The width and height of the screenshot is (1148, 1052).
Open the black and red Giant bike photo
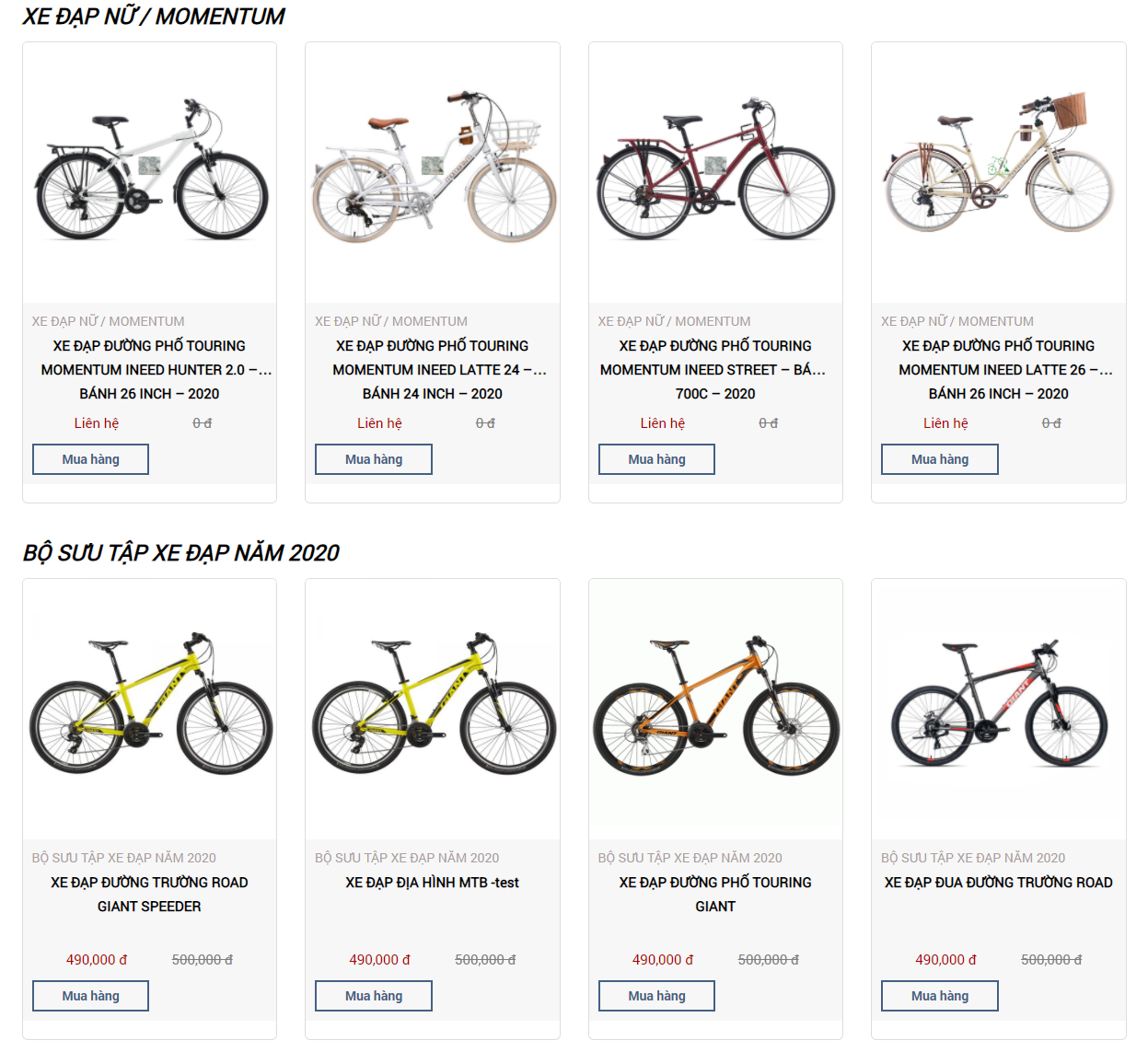(x=998, y=709)
